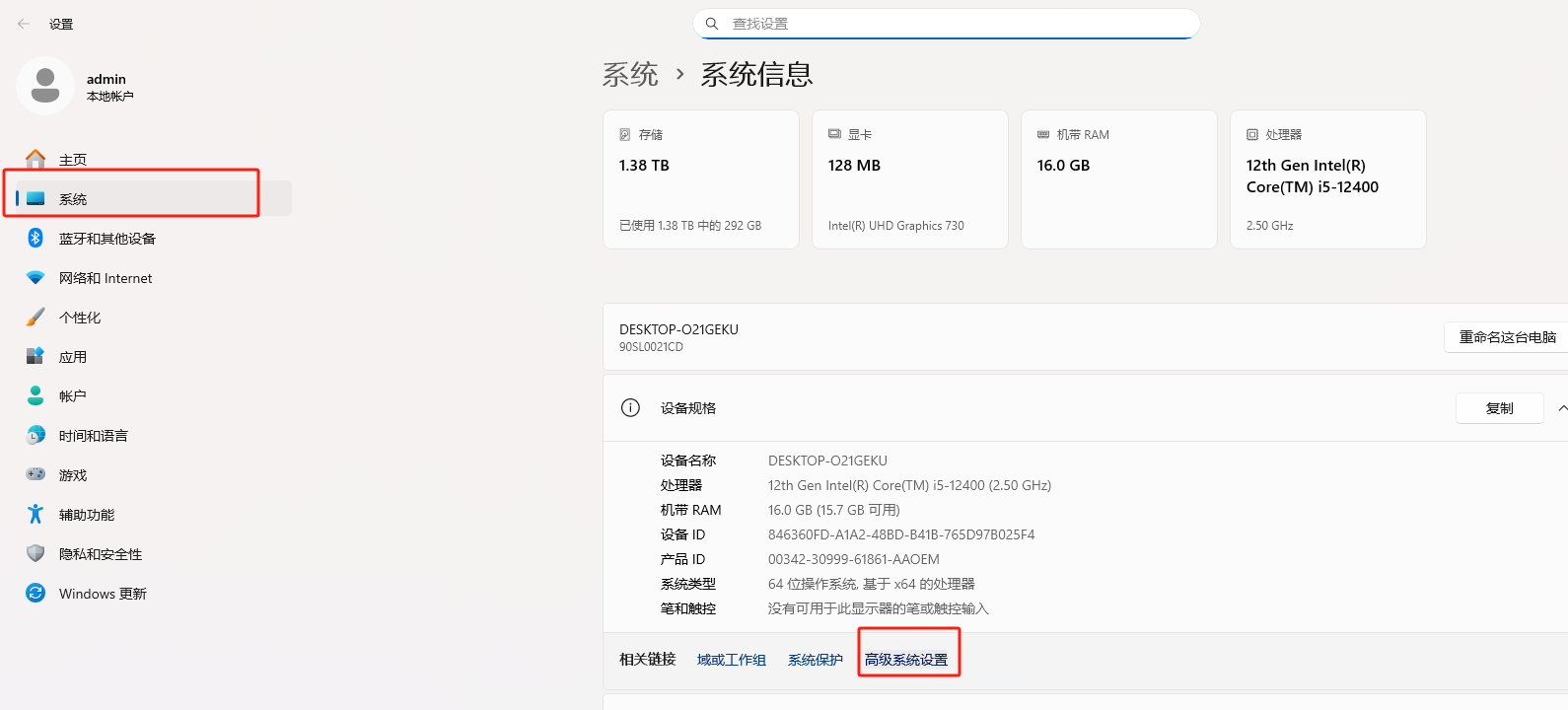1568x710 pixels.
Task: Click the admin user avatar icon
Action: click(x=45, y=86)
